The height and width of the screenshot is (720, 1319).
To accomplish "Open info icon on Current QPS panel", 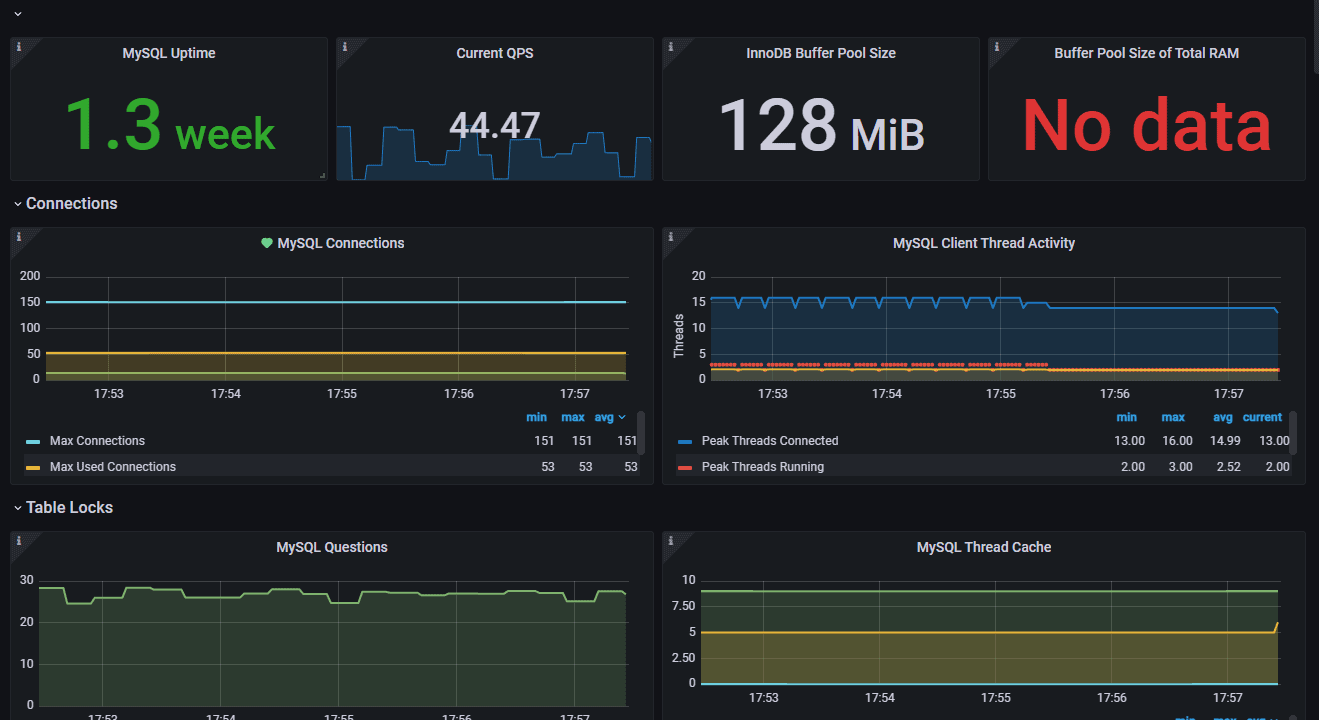I will click(x=344, y=46).
